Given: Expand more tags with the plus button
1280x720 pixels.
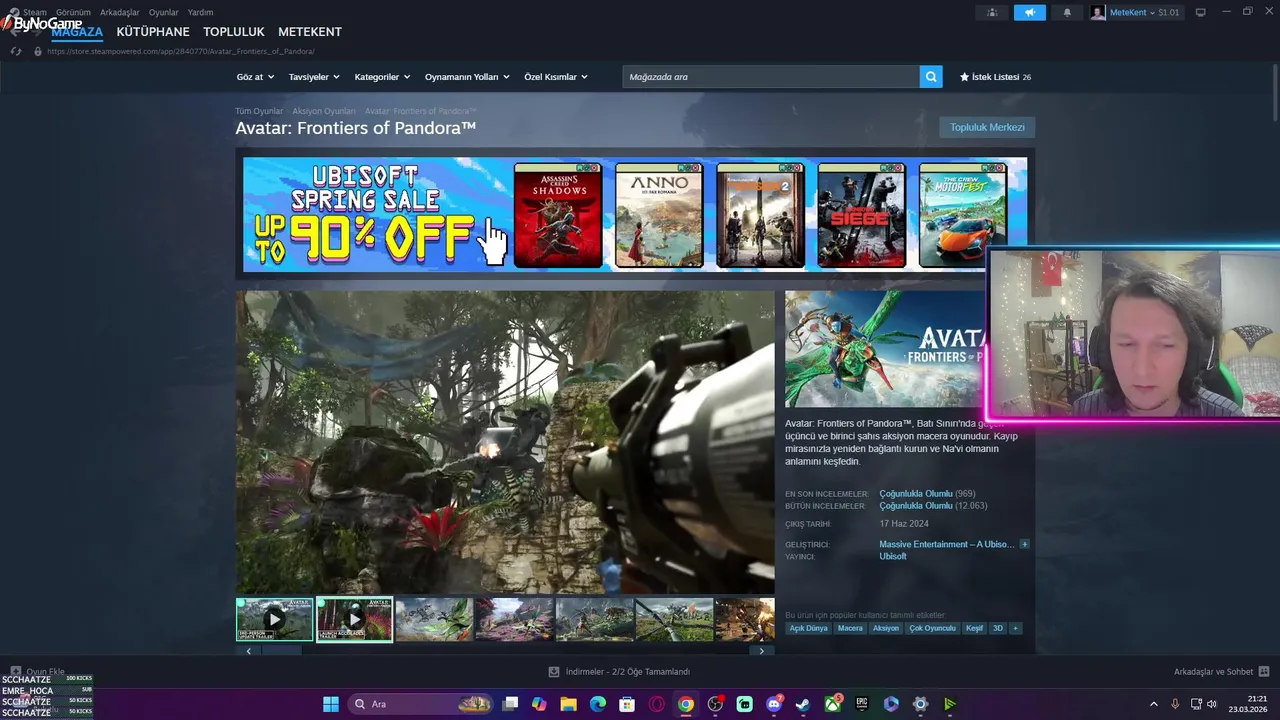Looking at the screenshot, I should click(1015, 628).
